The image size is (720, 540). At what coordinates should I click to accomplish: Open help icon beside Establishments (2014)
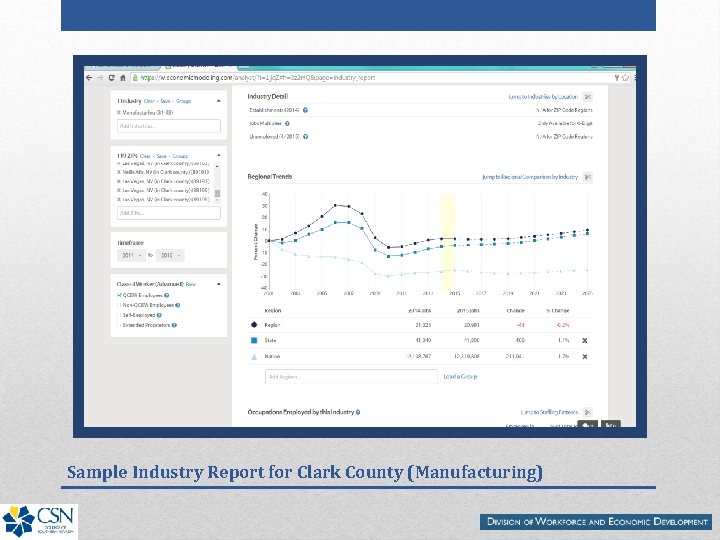pyautogui.click(x=305, y=110)
